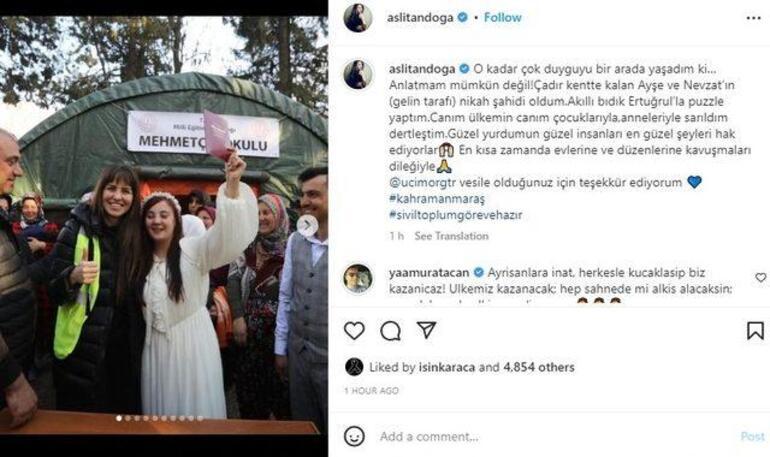
Task: View isinkaraca's profile from likes line
Action: point(447,367)
